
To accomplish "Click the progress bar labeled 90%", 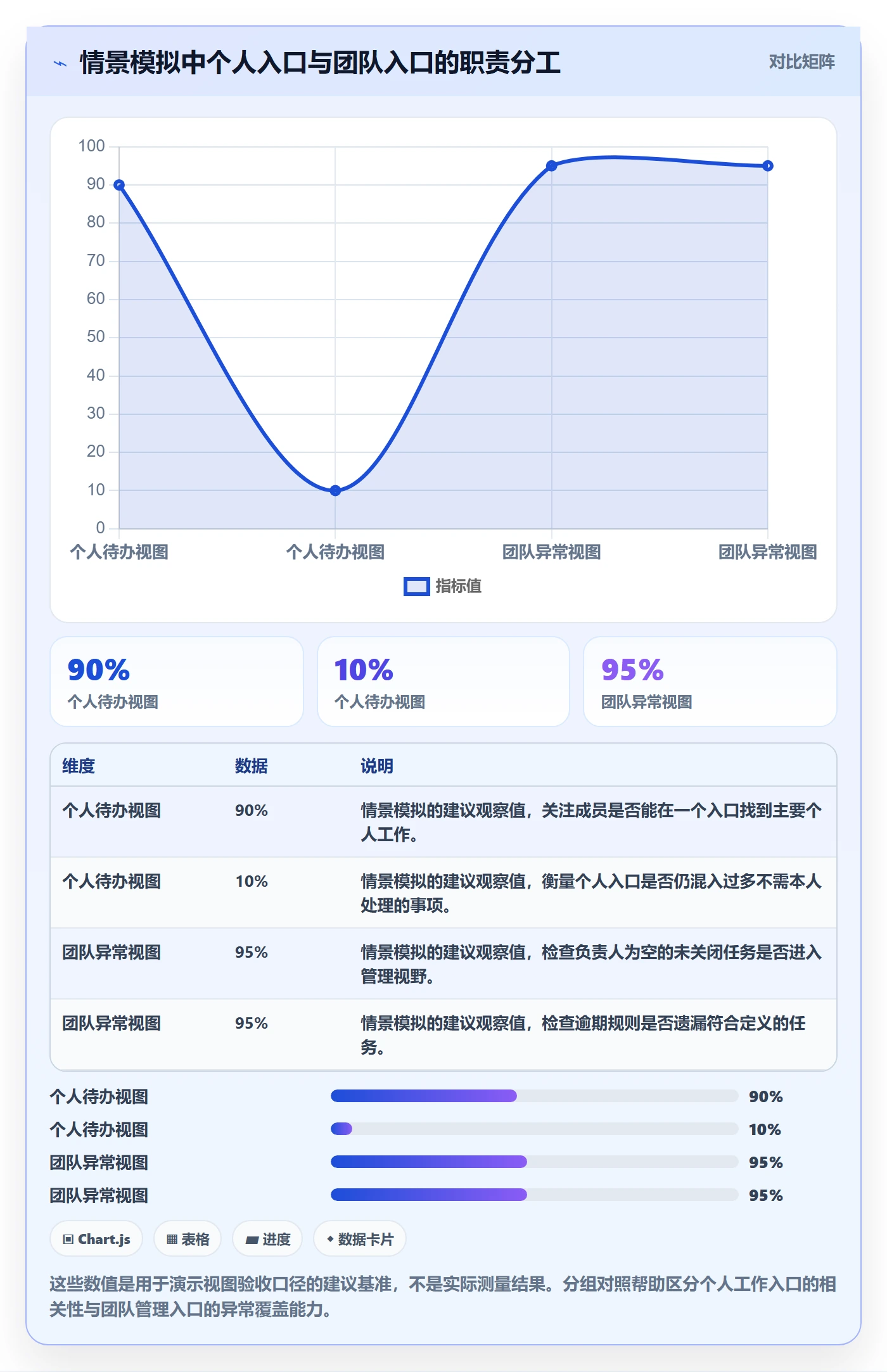I will [x=534, y=1096].
